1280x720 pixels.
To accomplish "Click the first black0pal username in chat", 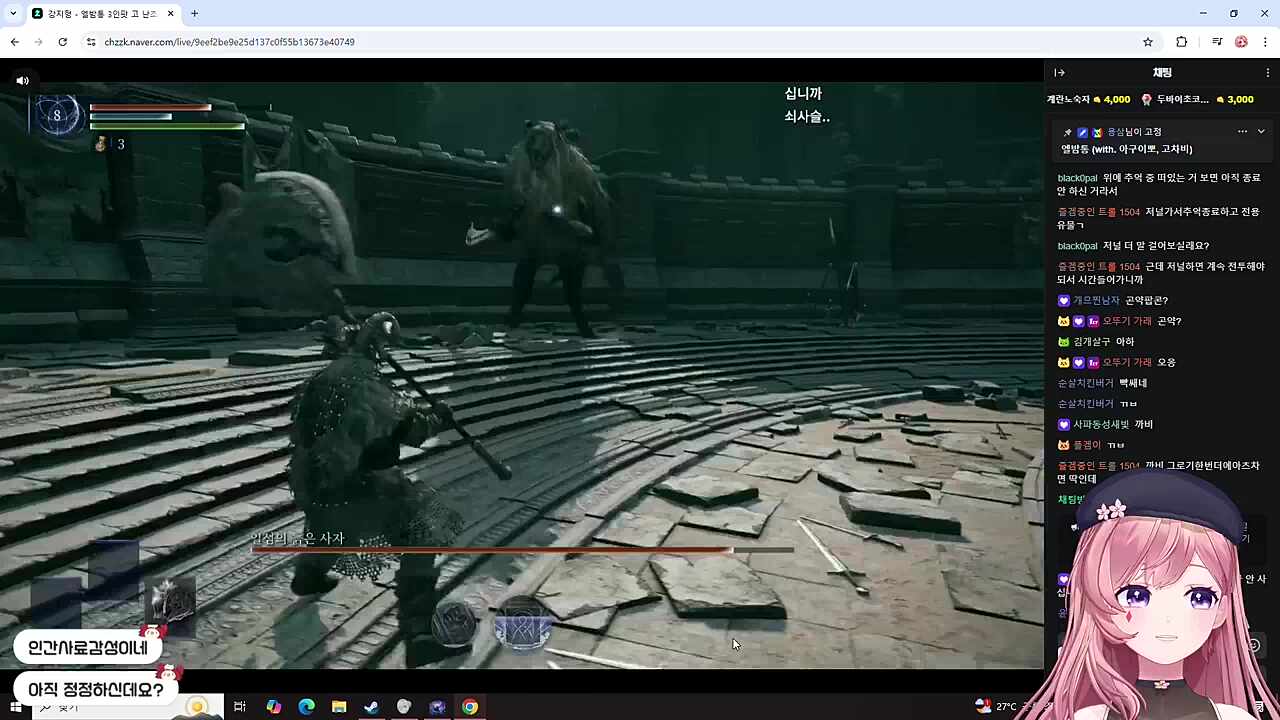I will tap(1077, 178).
